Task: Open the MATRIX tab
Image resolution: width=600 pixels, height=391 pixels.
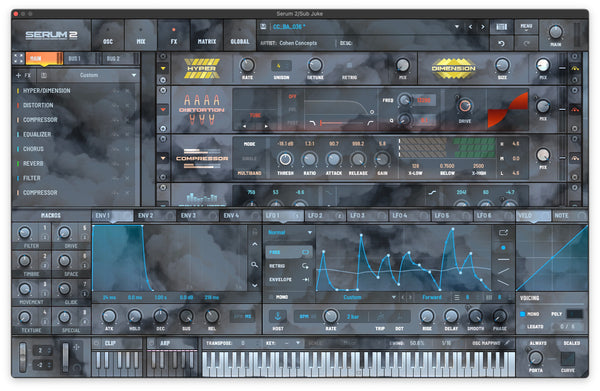Action: [207, 35]
